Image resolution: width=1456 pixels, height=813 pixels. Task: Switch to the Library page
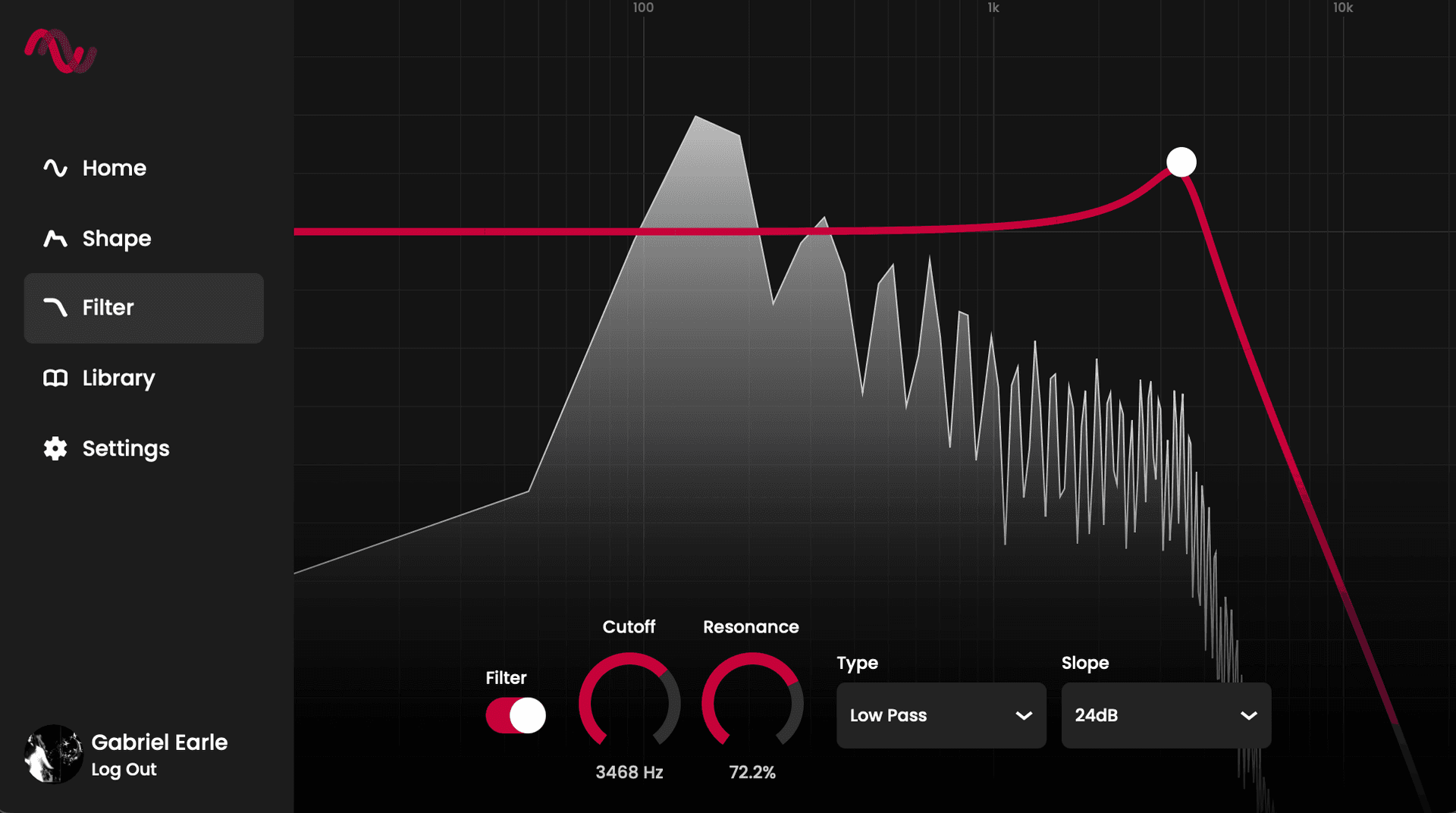click(118, 378)
